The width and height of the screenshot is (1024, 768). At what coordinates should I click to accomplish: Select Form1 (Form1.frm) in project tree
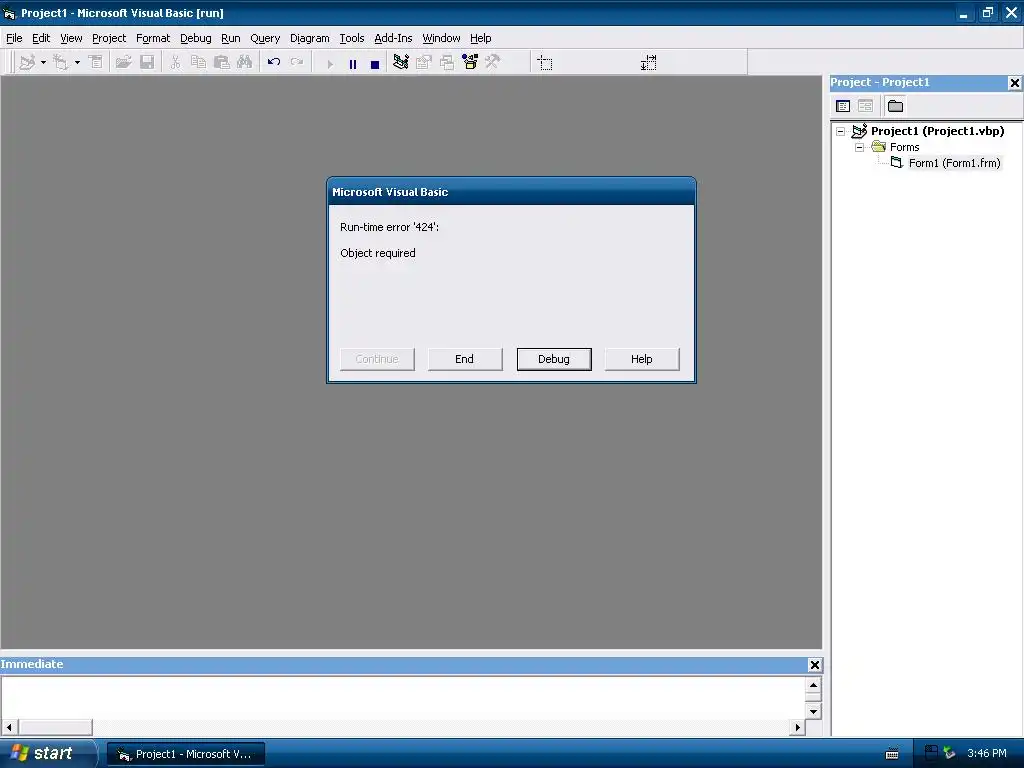(x=954, y=163)
